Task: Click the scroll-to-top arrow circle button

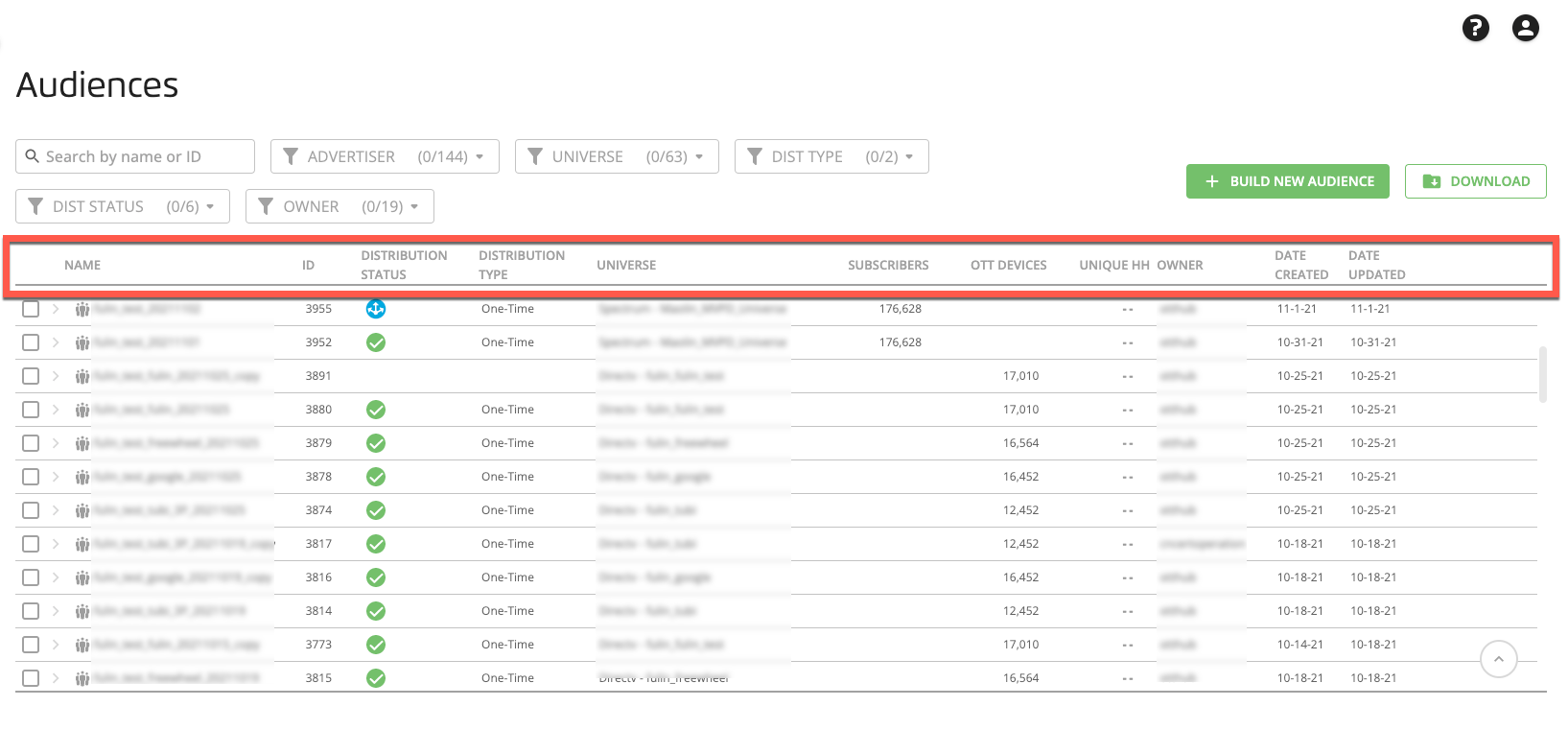Action: 1498,659
